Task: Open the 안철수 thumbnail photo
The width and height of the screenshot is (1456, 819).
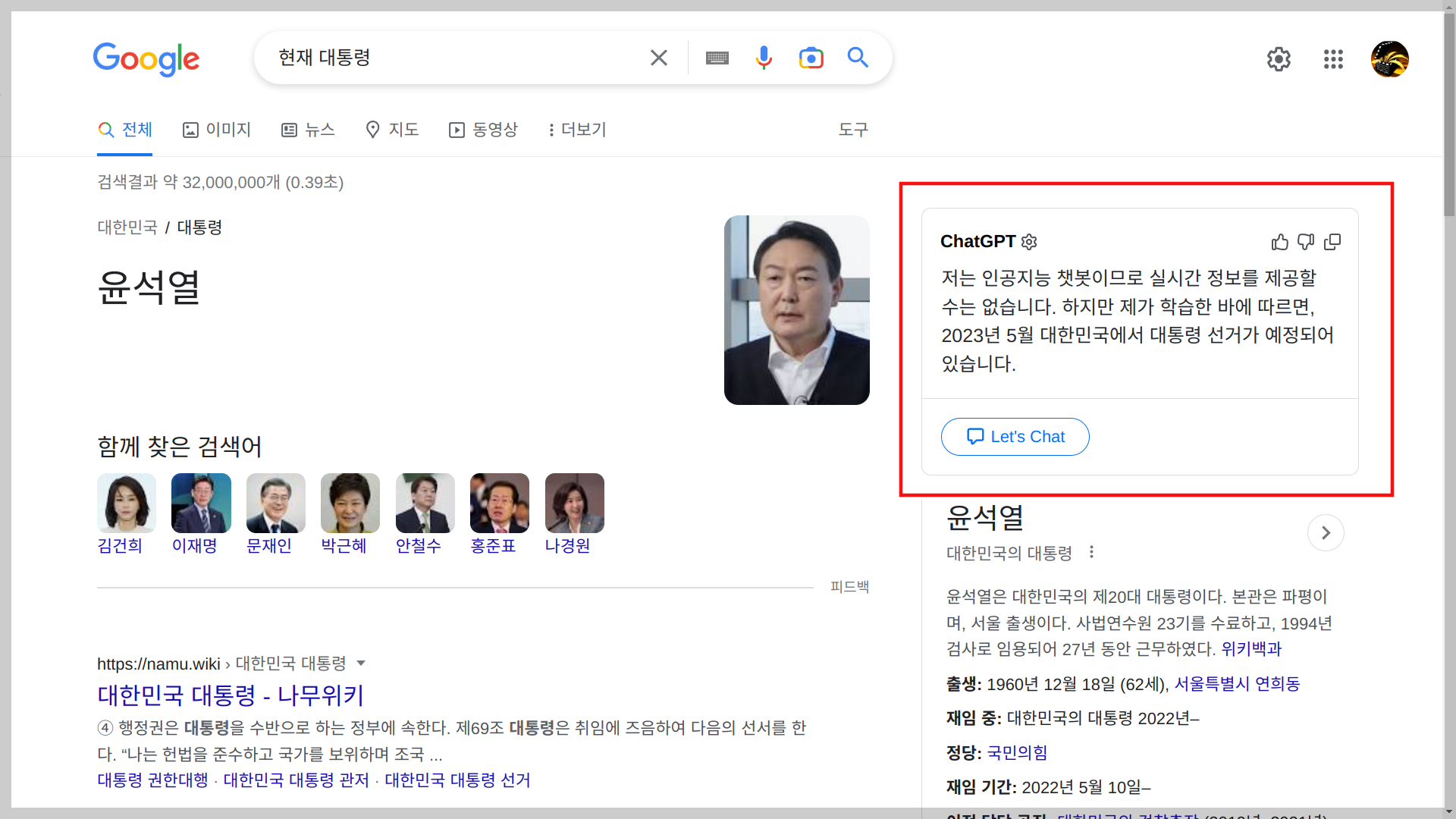Action: click(425, 504)
